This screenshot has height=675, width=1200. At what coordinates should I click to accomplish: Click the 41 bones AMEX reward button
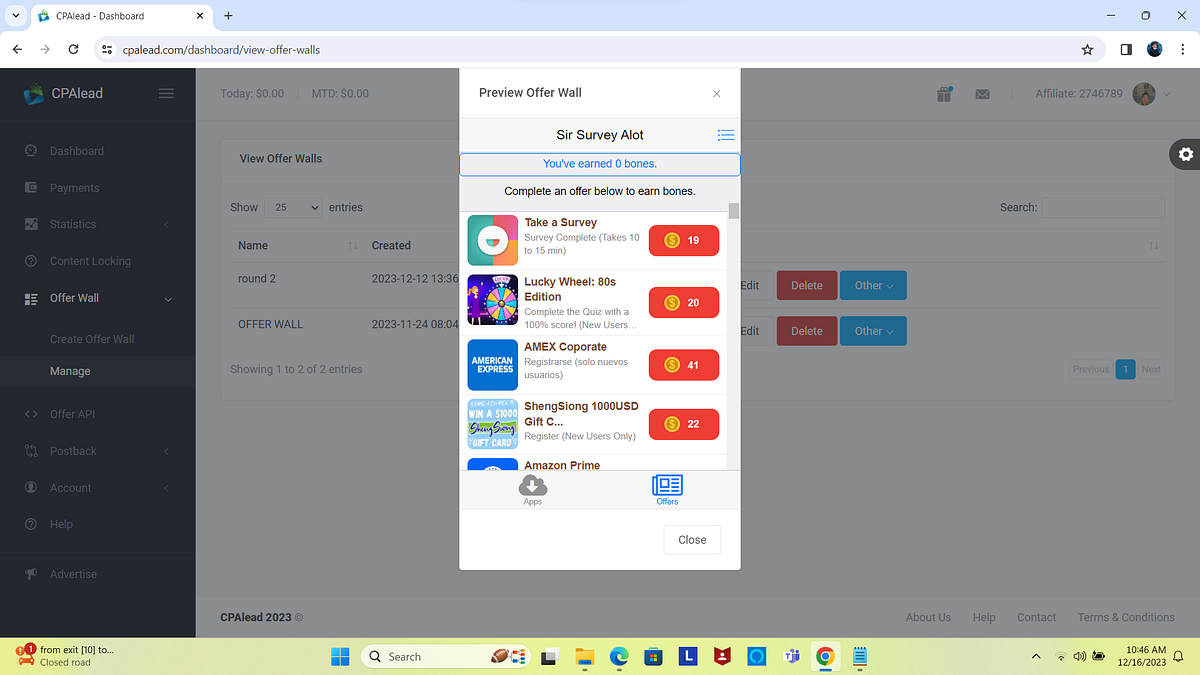684,365
